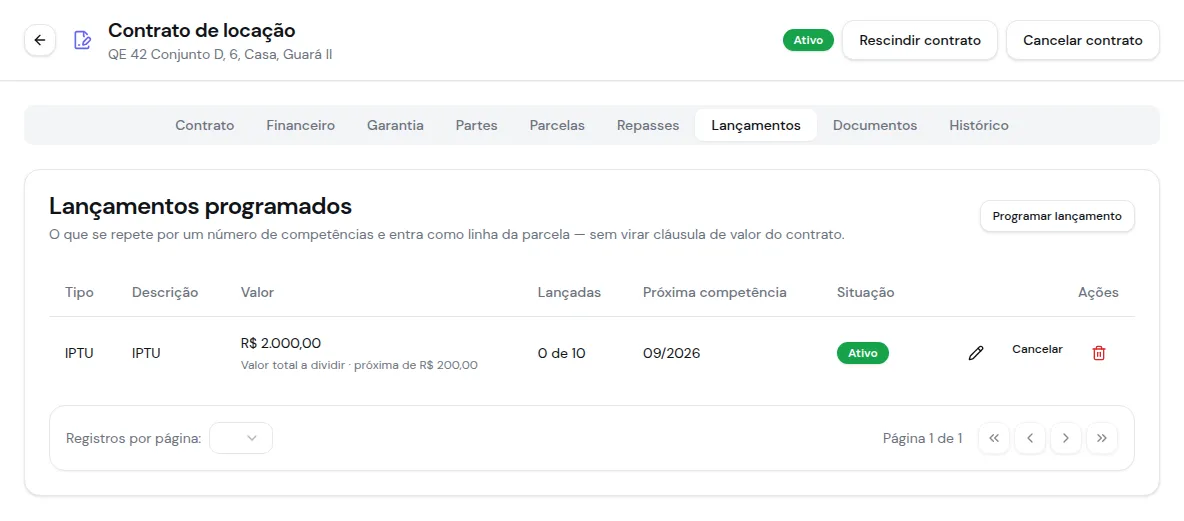The height and width of the screenshot is (521, 1184).
Task: Delete the IPTU entry with trash icon
Action: [x=1099, y=353]
